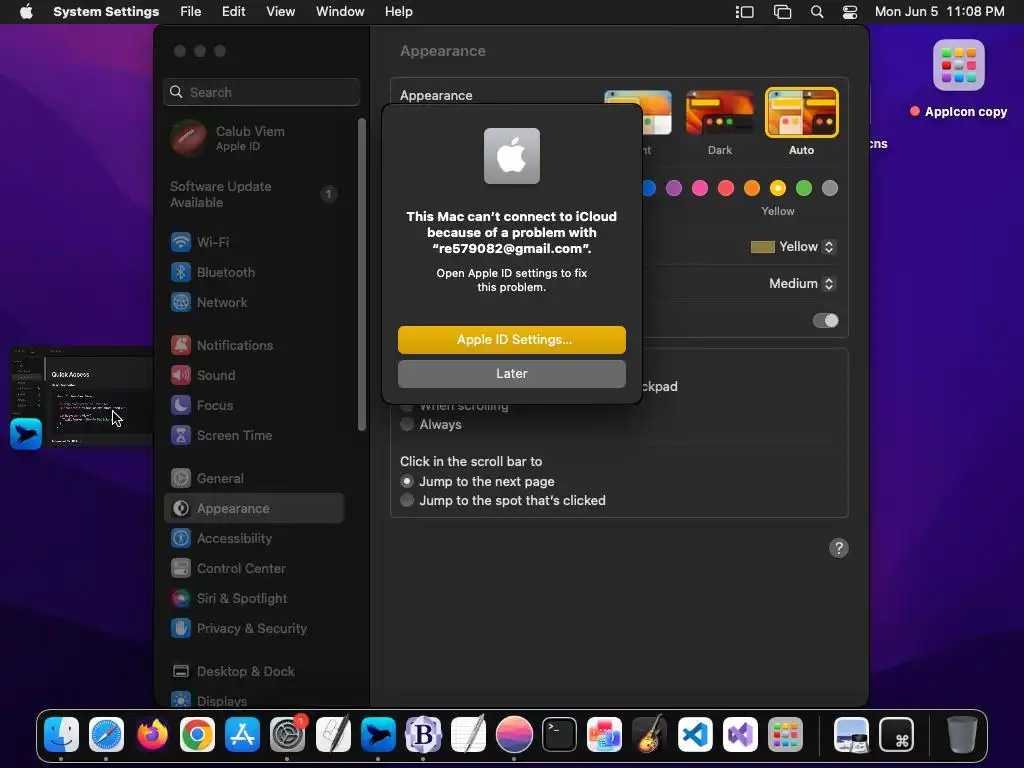Click the help question mark button
1024x768 pixels.
point(839,548)
